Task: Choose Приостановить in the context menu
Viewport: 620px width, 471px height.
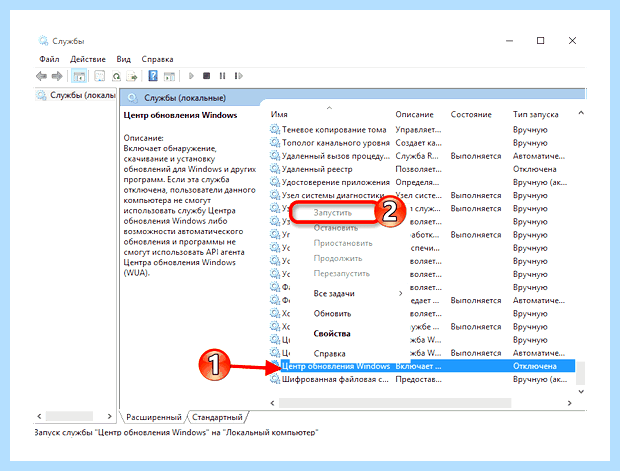Action: [343, 243]
